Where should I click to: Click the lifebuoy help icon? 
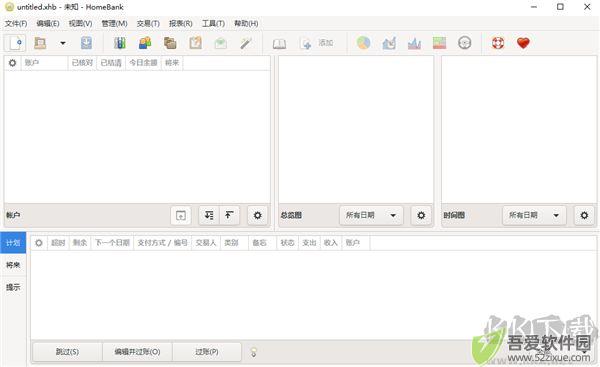point(498,43)
